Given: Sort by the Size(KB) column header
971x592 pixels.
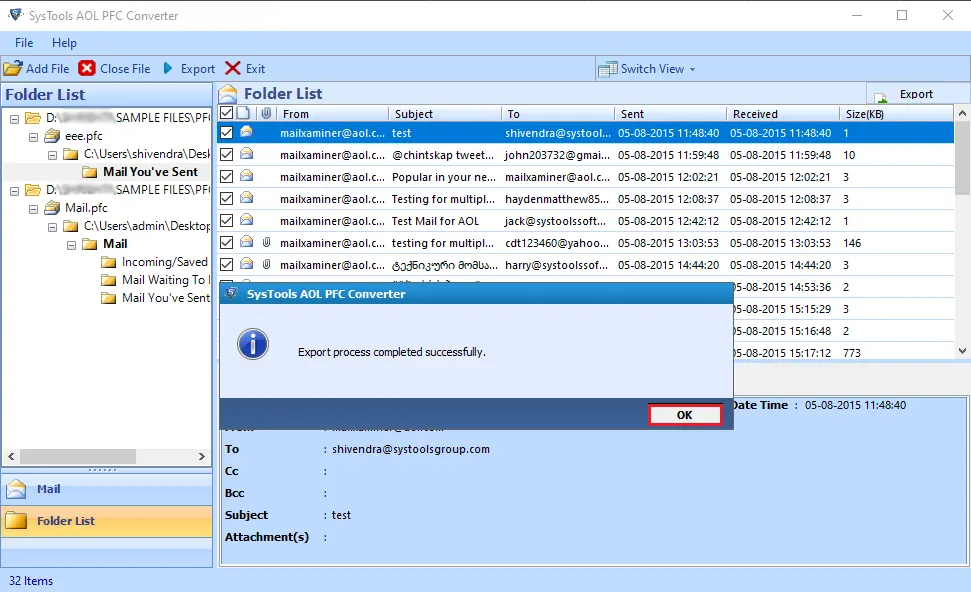Looking at the screenshot, I should (x=897, y=114).
